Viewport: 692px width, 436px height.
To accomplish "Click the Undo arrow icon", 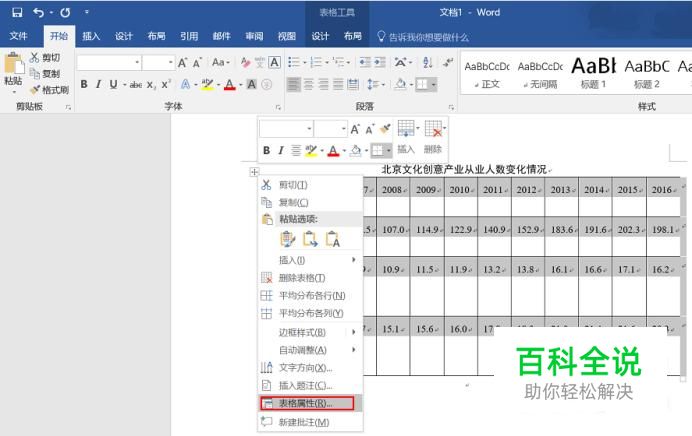I will click(x=38, y=13).
